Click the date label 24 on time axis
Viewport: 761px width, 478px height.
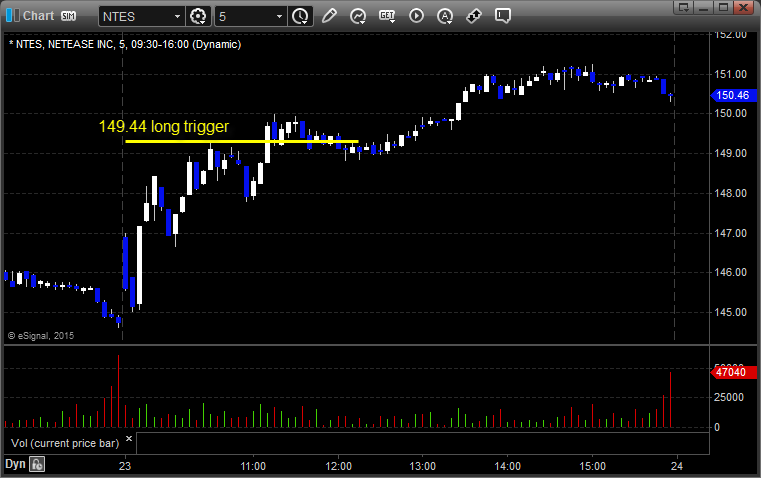pyautogui.click(x=677, y=466)
